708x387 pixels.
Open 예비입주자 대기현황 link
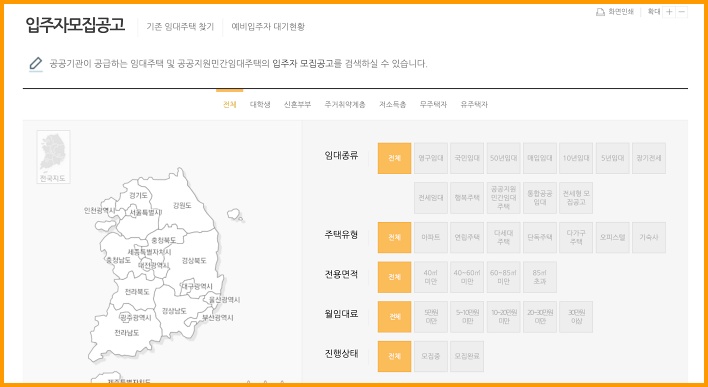point(268,27)
